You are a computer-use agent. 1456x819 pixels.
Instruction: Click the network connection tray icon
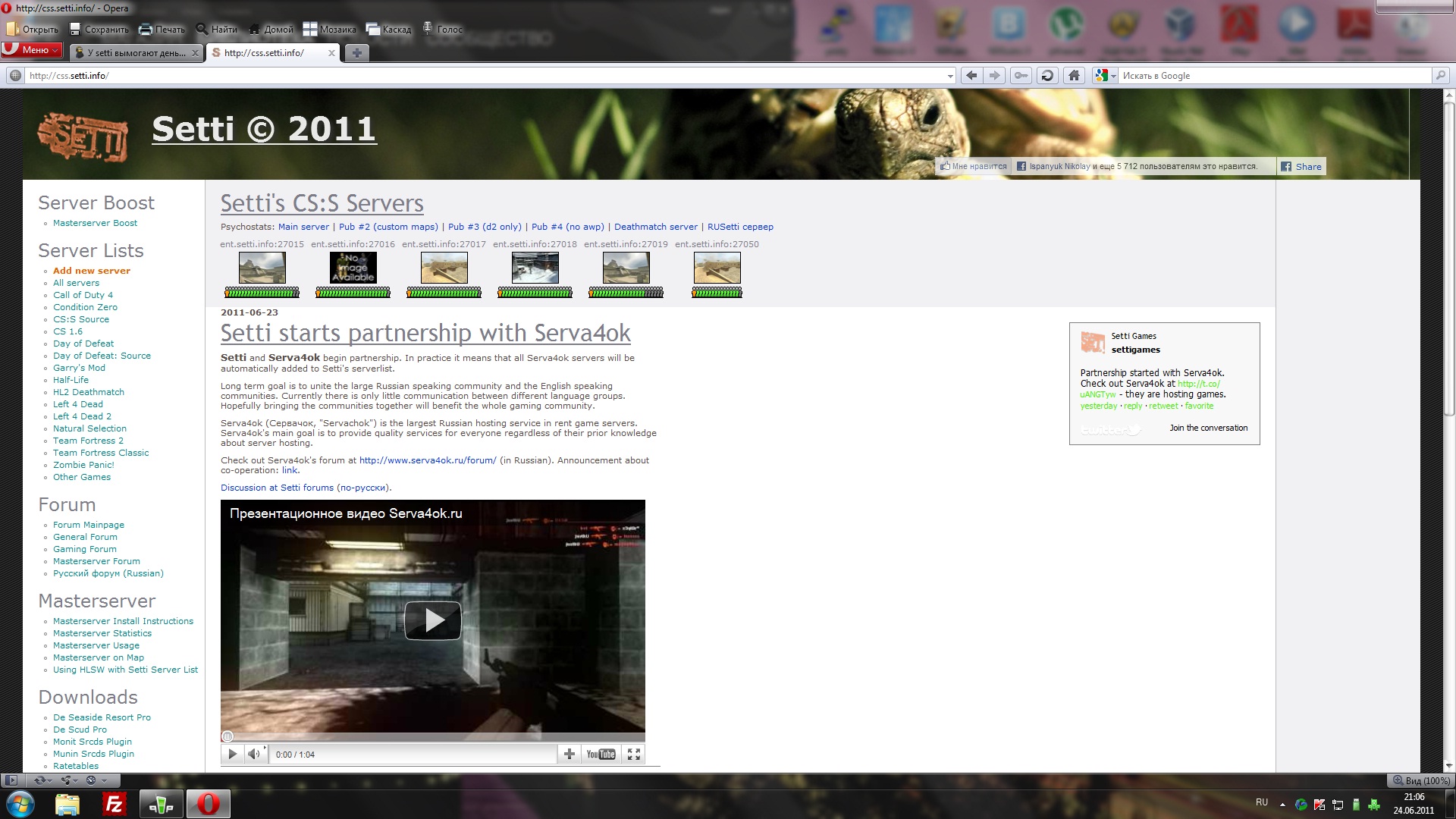coord(1338,804)
